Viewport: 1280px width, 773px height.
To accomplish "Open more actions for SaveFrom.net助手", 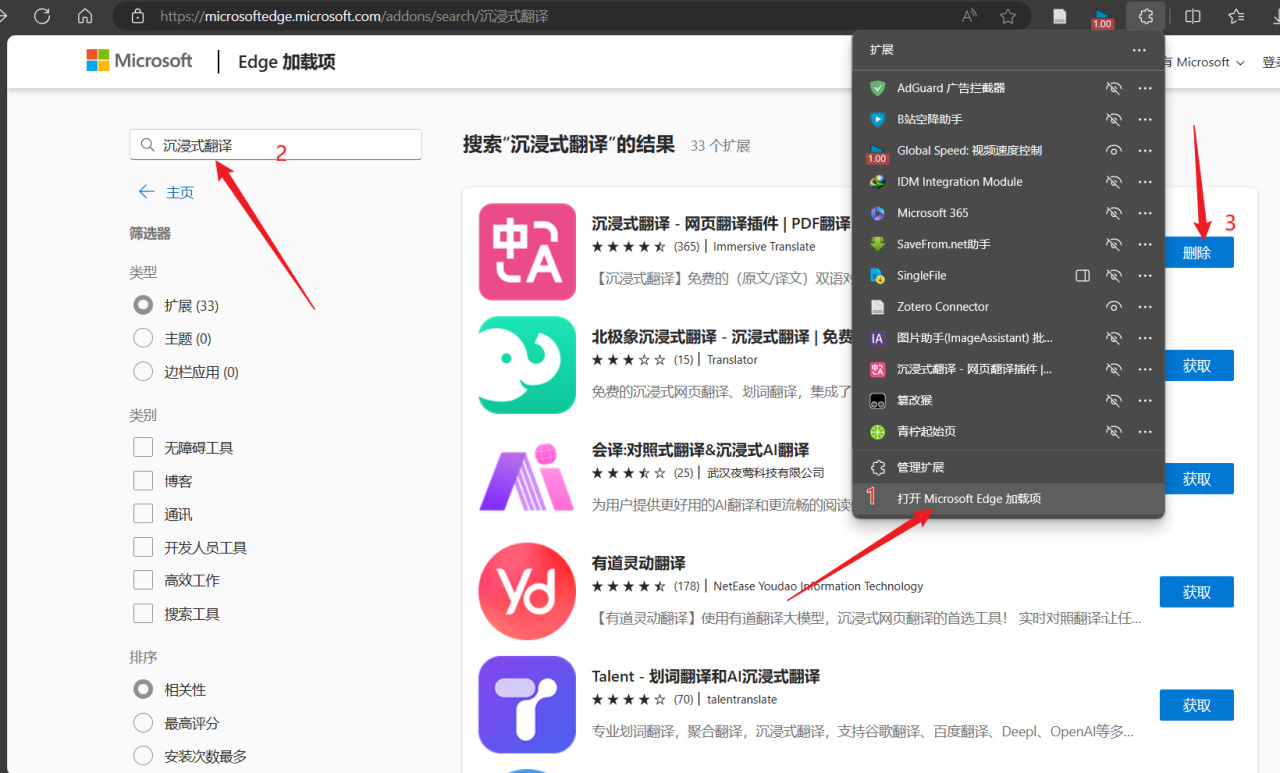I will 1145,244.
